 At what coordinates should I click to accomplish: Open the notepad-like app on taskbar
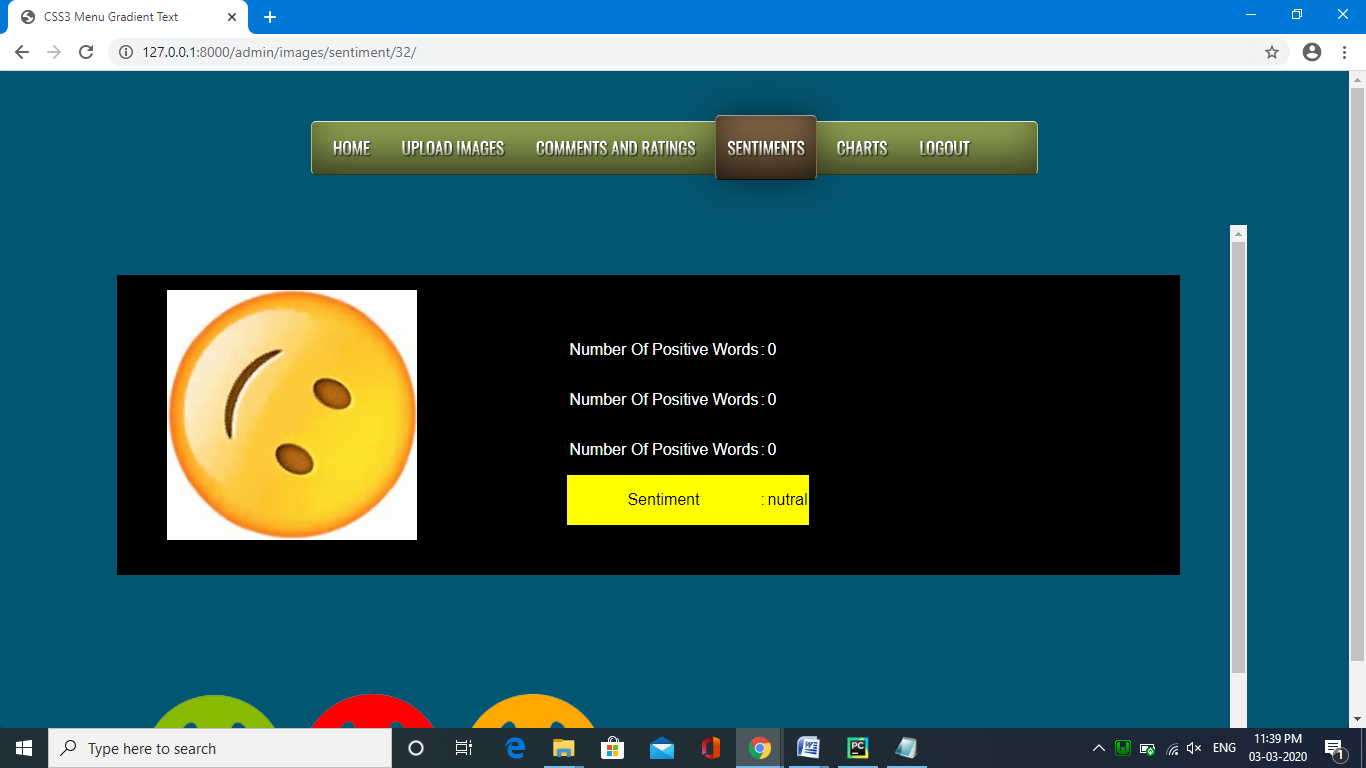tap(906, 748)
